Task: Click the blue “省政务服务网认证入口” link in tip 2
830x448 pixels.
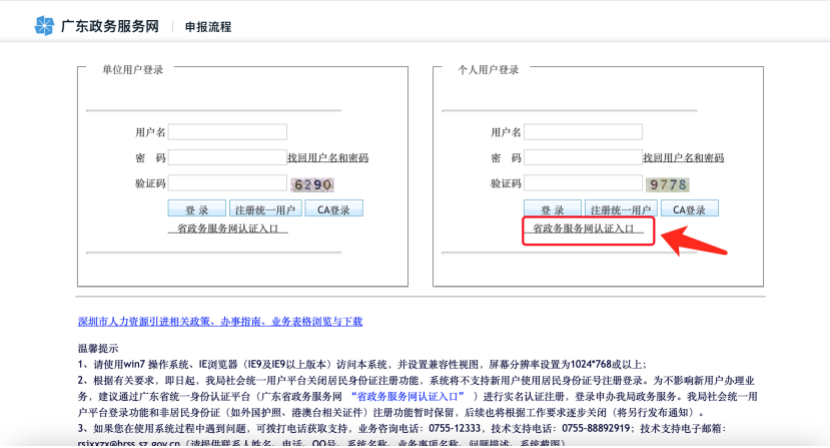Action: click(408, 397)
